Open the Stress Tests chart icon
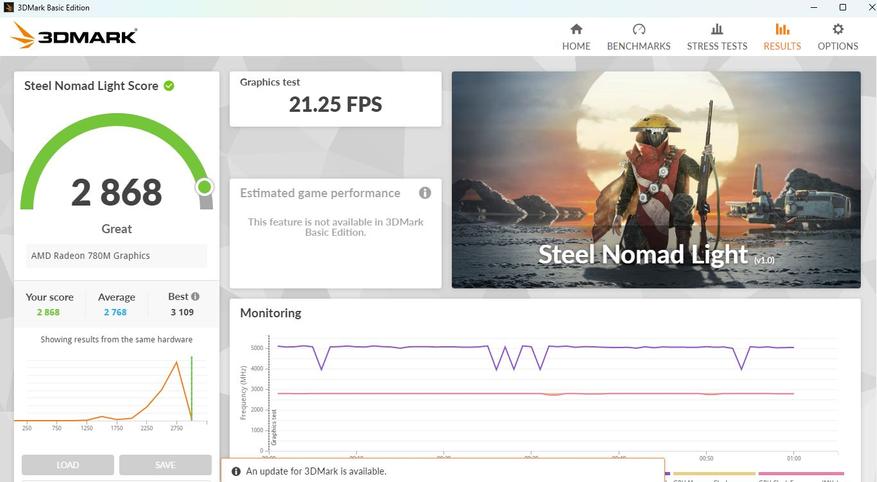Screen dimensions: 877x482 [x=716, y=29]
